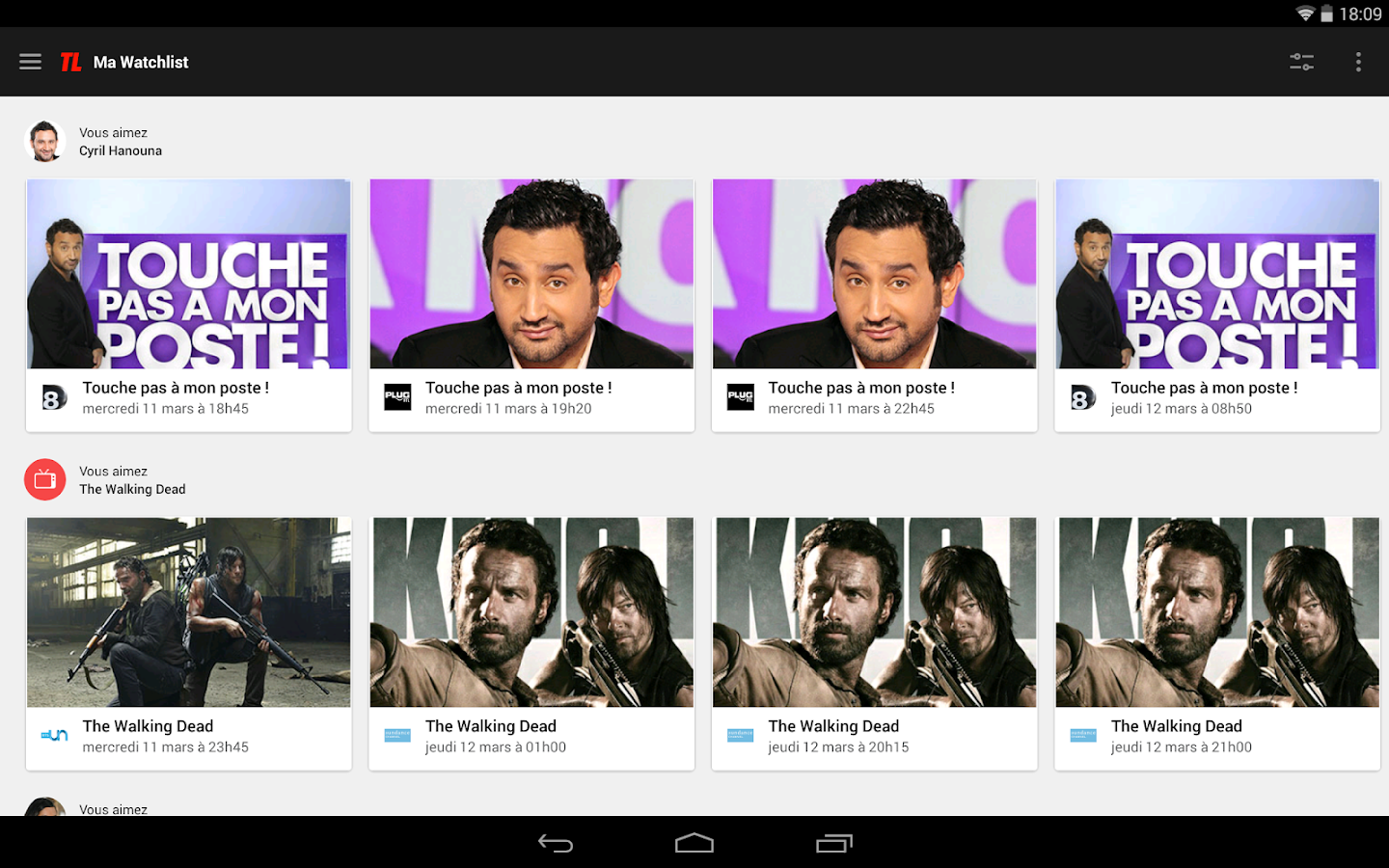This screenshot has width=1389, height=868.
Task: Tap Cyril Hanouna's profile avatar
Action: click(x=44, y=141)
